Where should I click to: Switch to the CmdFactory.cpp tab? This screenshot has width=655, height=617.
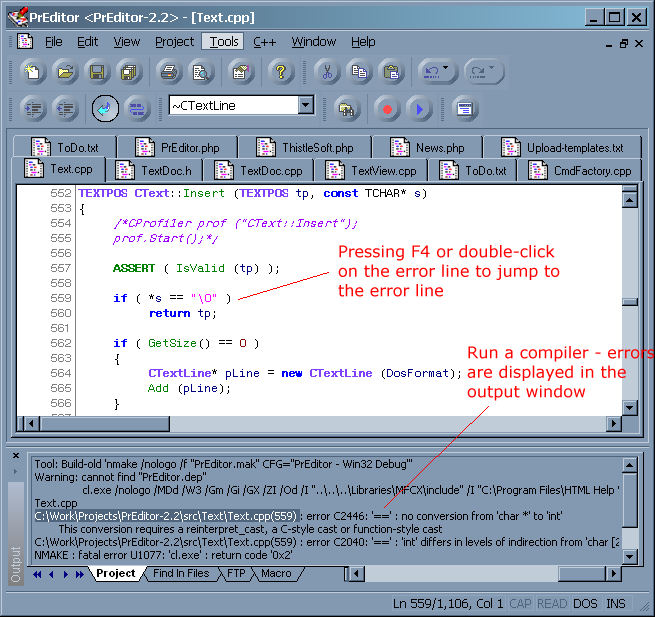[580, 170]
